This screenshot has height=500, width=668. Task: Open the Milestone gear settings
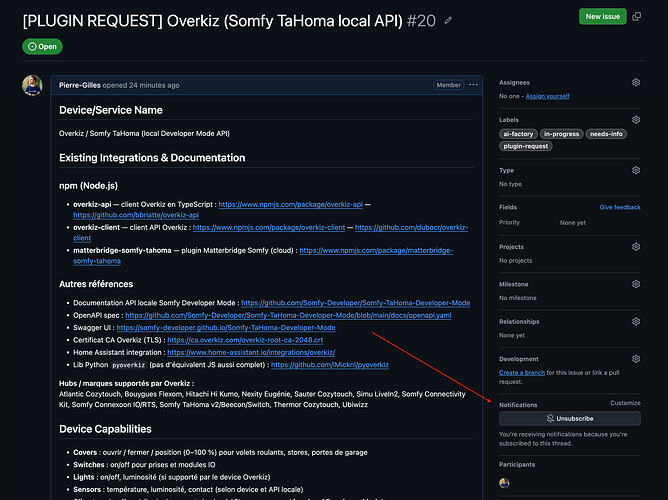(x=636, y=284)
